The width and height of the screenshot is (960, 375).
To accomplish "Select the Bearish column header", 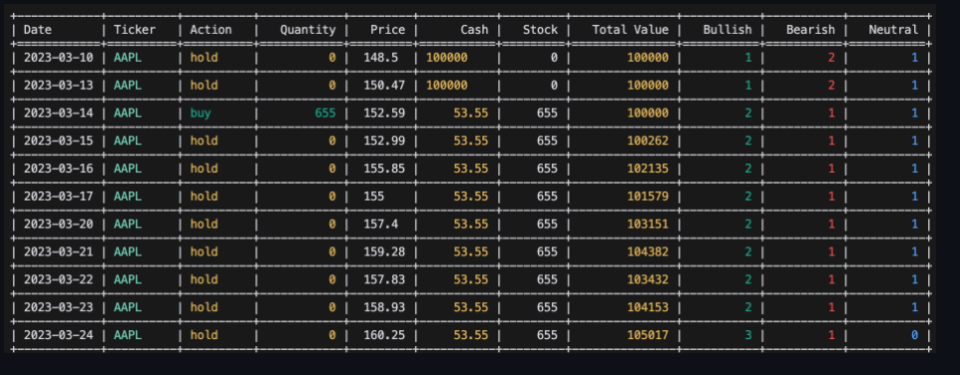I will pos(811,29).
